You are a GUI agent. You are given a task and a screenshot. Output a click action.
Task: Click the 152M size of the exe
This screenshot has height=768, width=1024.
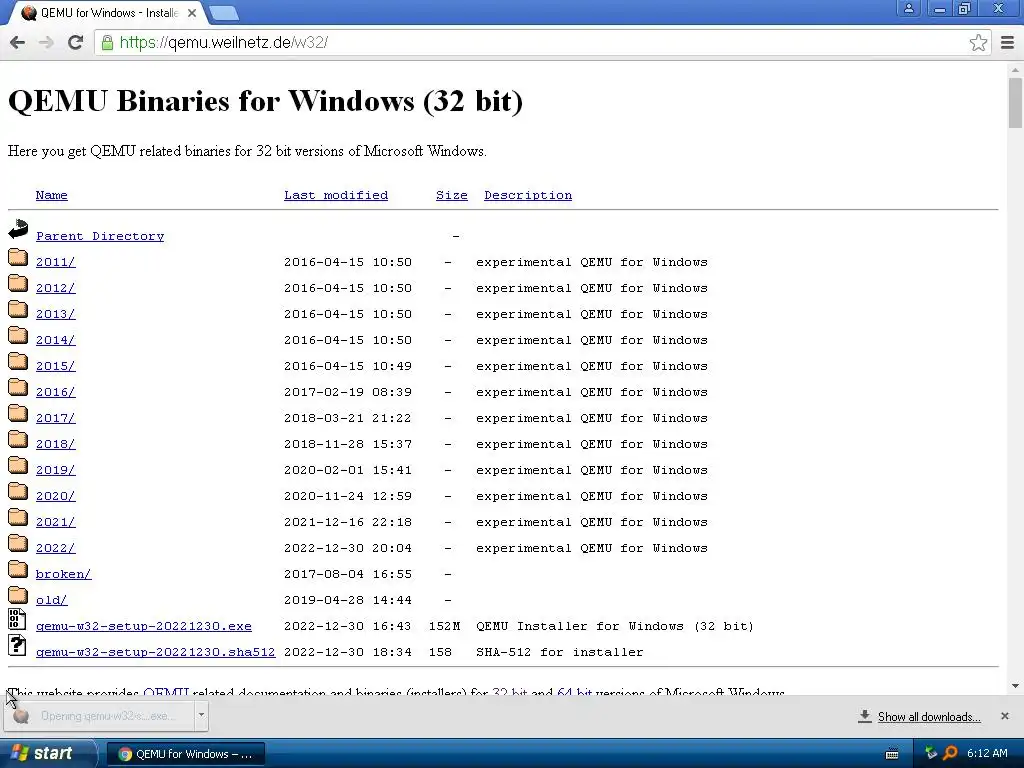(x=444, y=626)
